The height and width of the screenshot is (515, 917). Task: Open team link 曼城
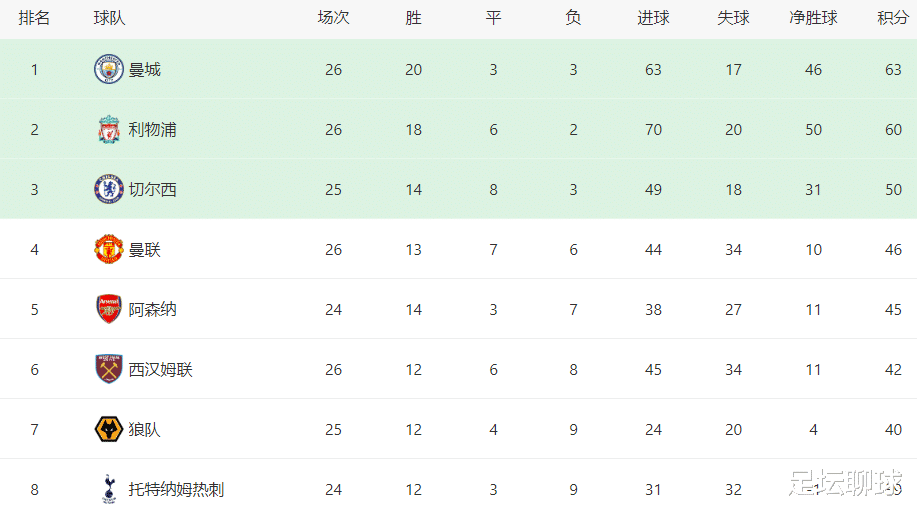(144, 70)
